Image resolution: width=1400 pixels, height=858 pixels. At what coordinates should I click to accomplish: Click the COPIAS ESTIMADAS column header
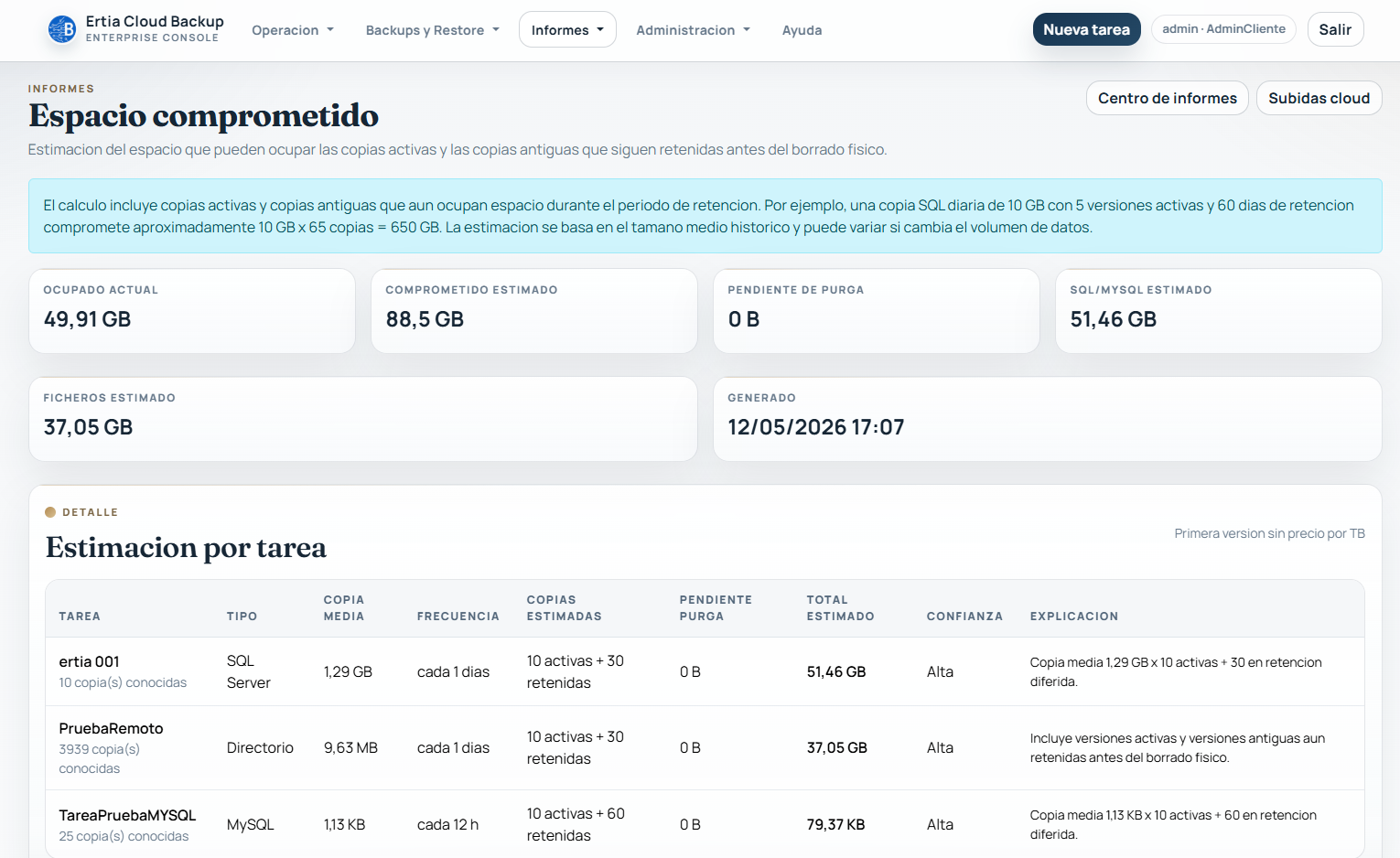(564, 608)
